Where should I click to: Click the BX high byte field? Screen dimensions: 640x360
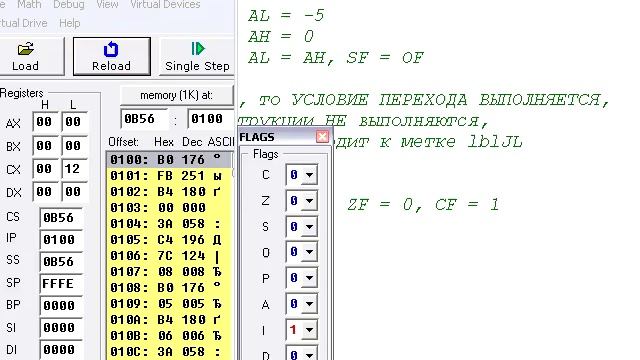pos(45,146)
